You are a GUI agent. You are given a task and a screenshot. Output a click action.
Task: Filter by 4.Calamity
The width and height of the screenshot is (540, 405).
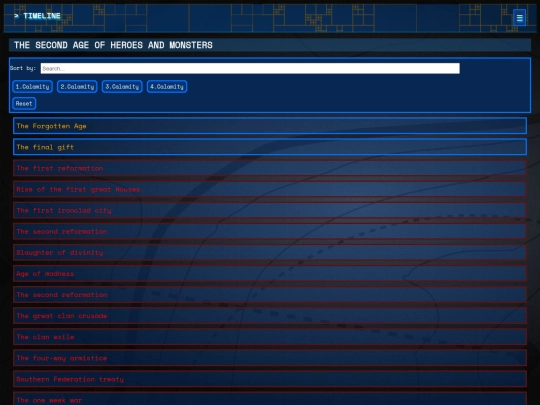click(x=167, y=86)
